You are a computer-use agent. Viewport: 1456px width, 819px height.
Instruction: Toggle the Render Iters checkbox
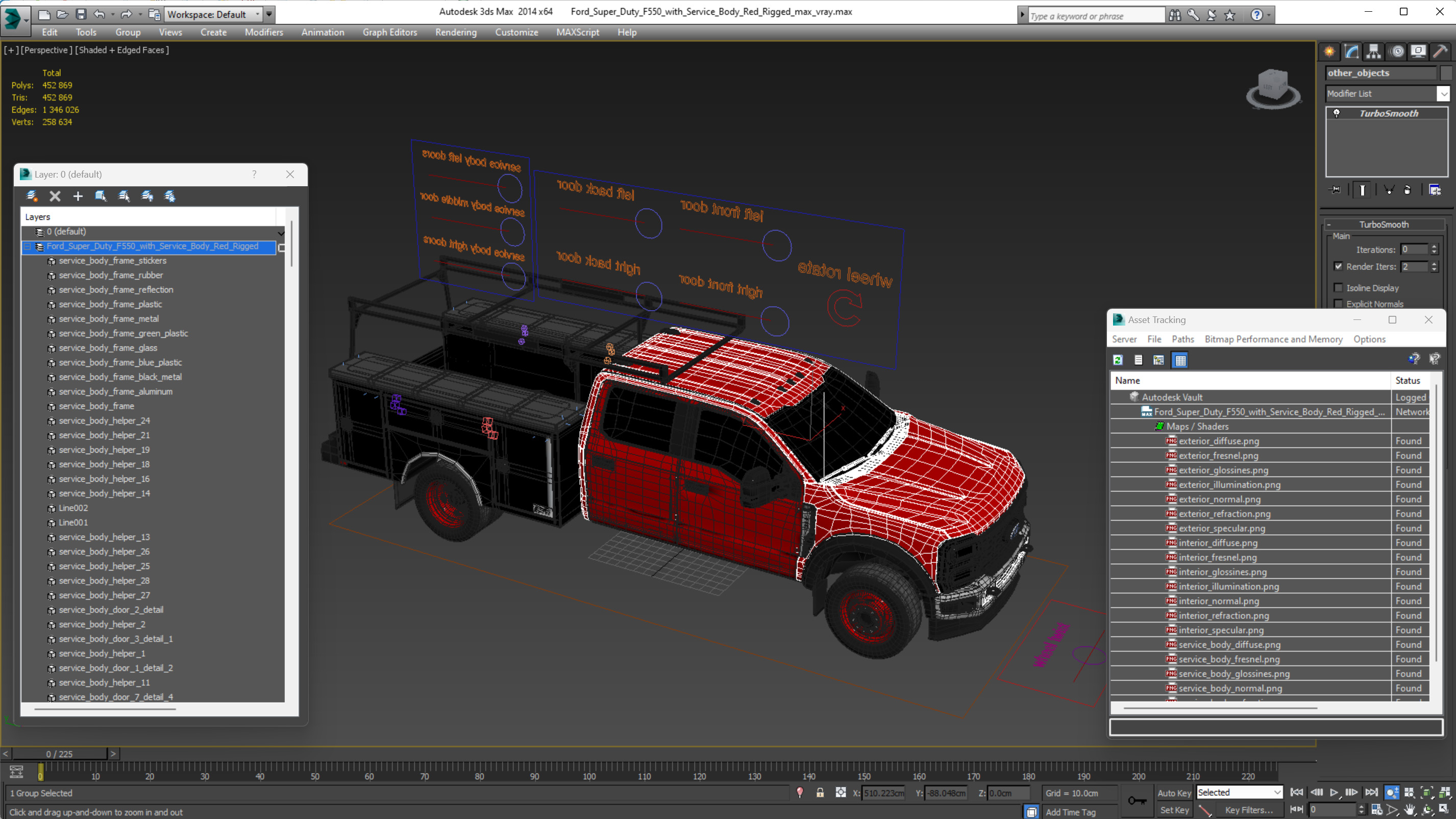click(1338, 266)
